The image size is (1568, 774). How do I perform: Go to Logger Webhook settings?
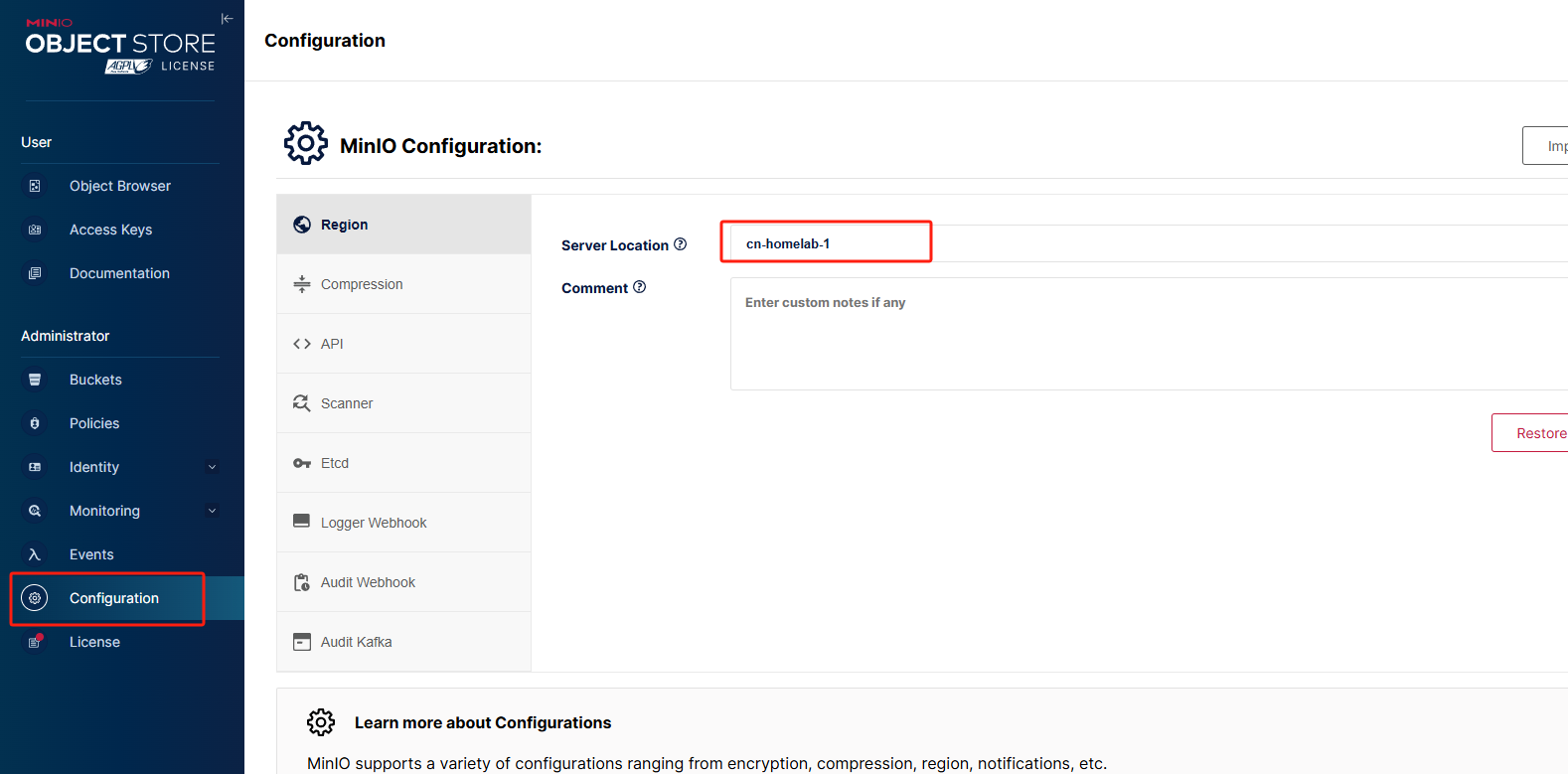[x=374, y=523]
